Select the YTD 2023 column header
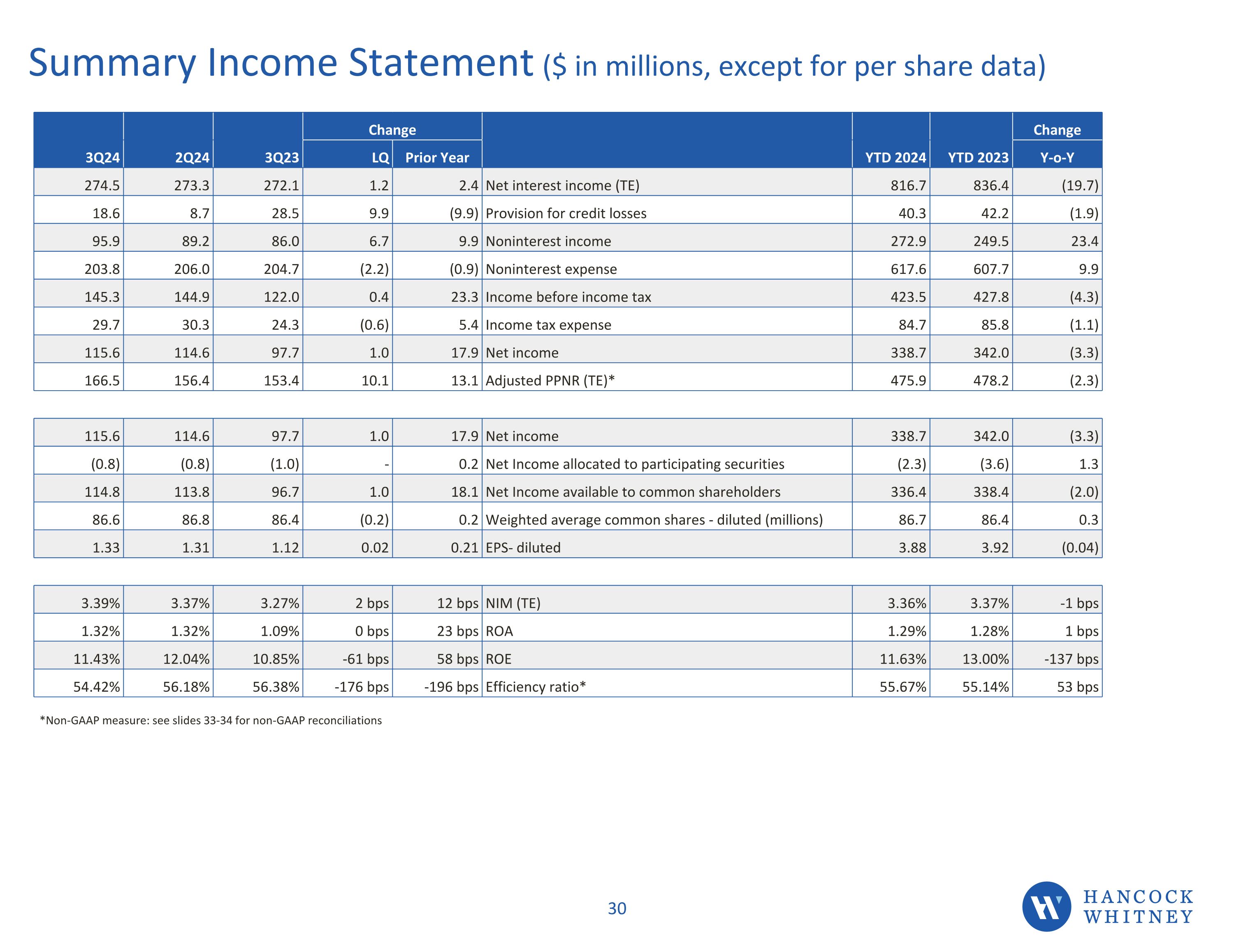The width and height of the screenshot is (1234, 952). 978,158
